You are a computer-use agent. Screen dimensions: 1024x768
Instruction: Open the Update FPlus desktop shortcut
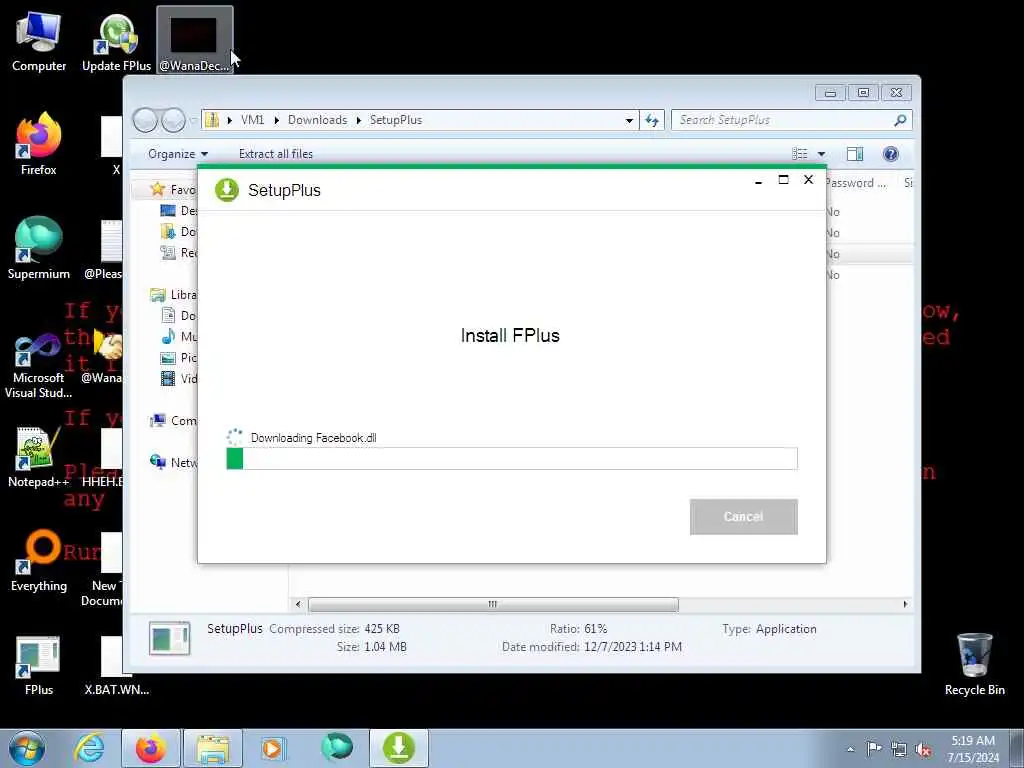point(116,40)
